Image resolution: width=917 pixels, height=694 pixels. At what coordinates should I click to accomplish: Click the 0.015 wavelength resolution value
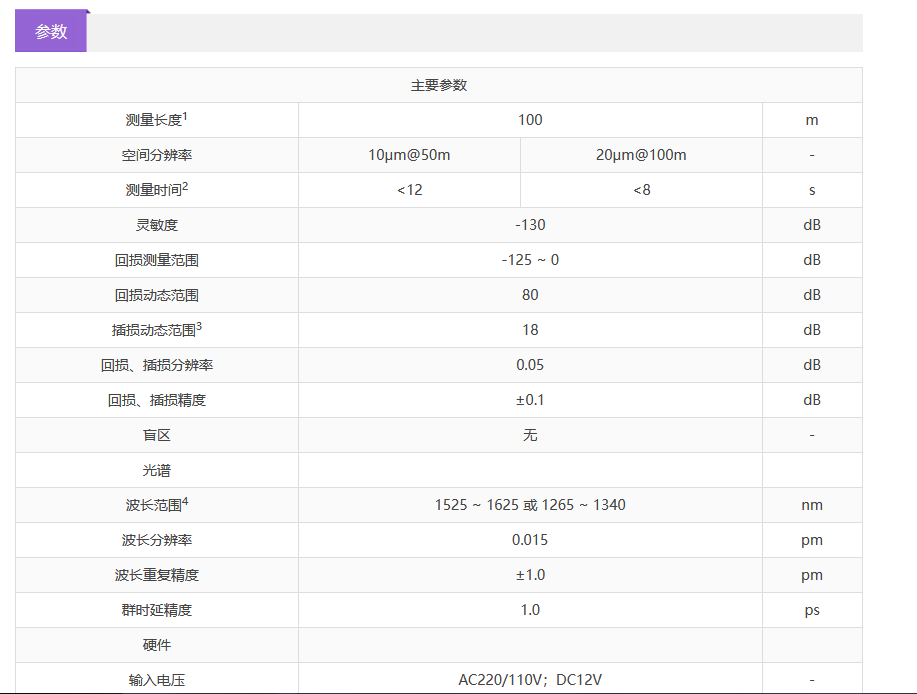[530, 540]
